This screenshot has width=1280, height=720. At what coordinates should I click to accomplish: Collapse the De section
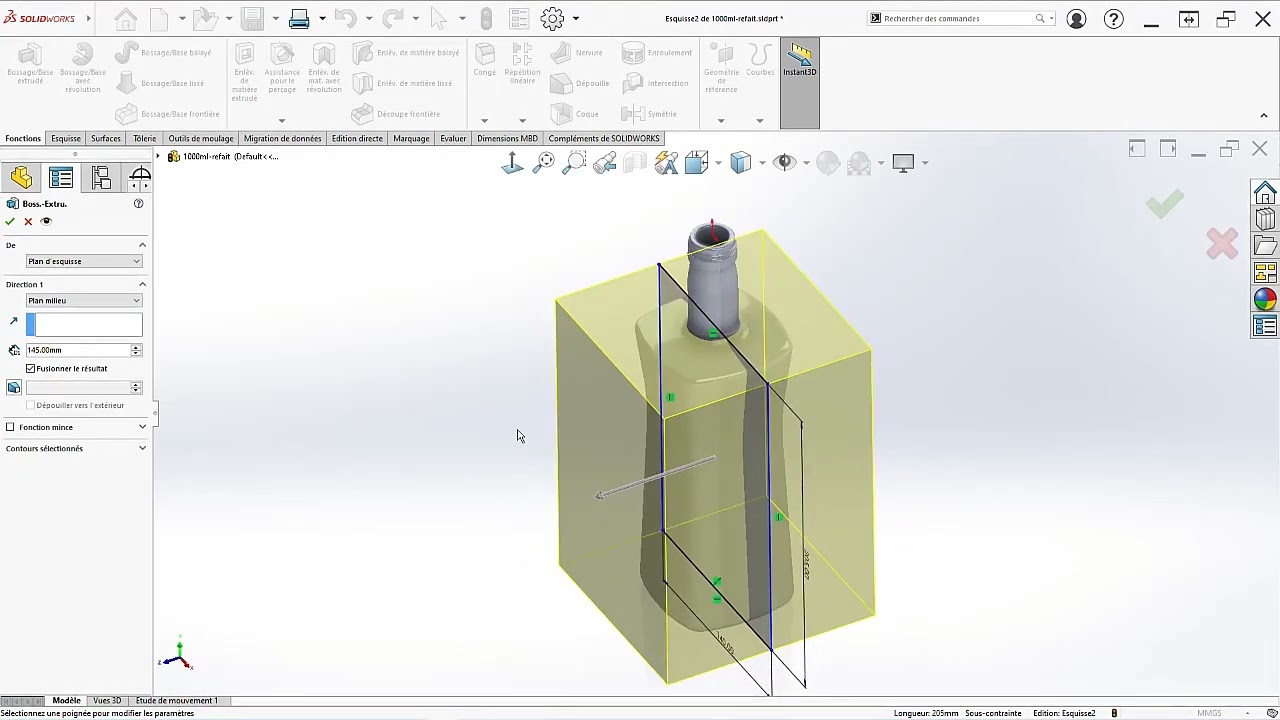[142, 245]
